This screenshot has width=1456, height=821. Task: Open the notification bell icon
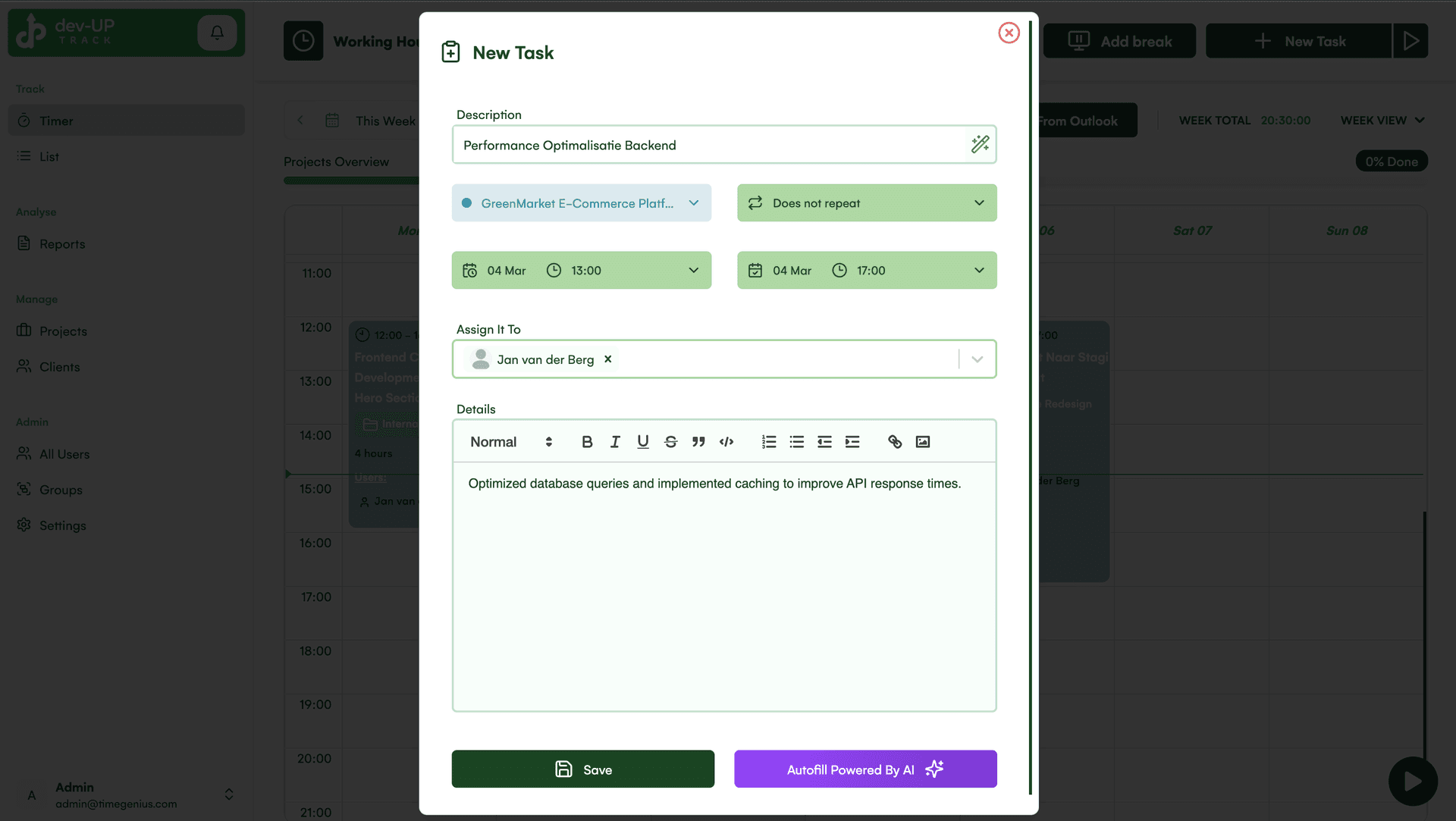click(217, 33)
